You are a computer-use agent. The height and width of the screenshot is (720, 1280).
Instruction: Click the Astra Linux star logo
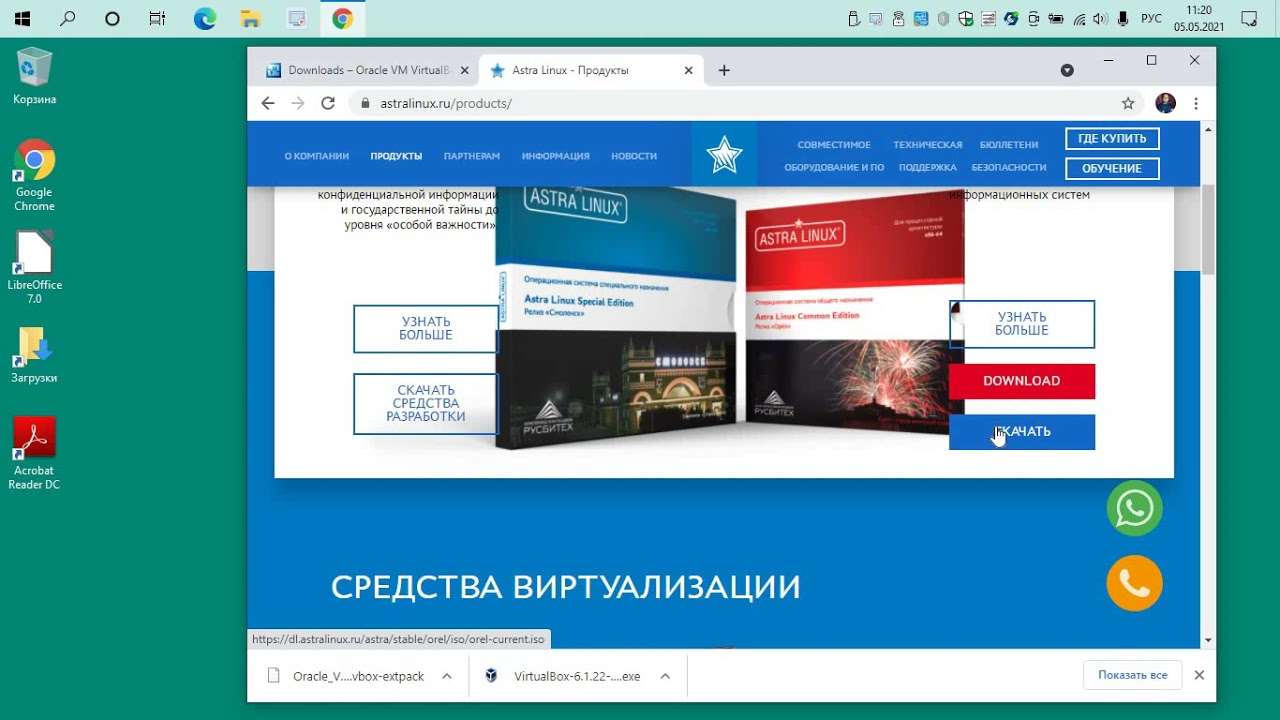coord(724,155)
